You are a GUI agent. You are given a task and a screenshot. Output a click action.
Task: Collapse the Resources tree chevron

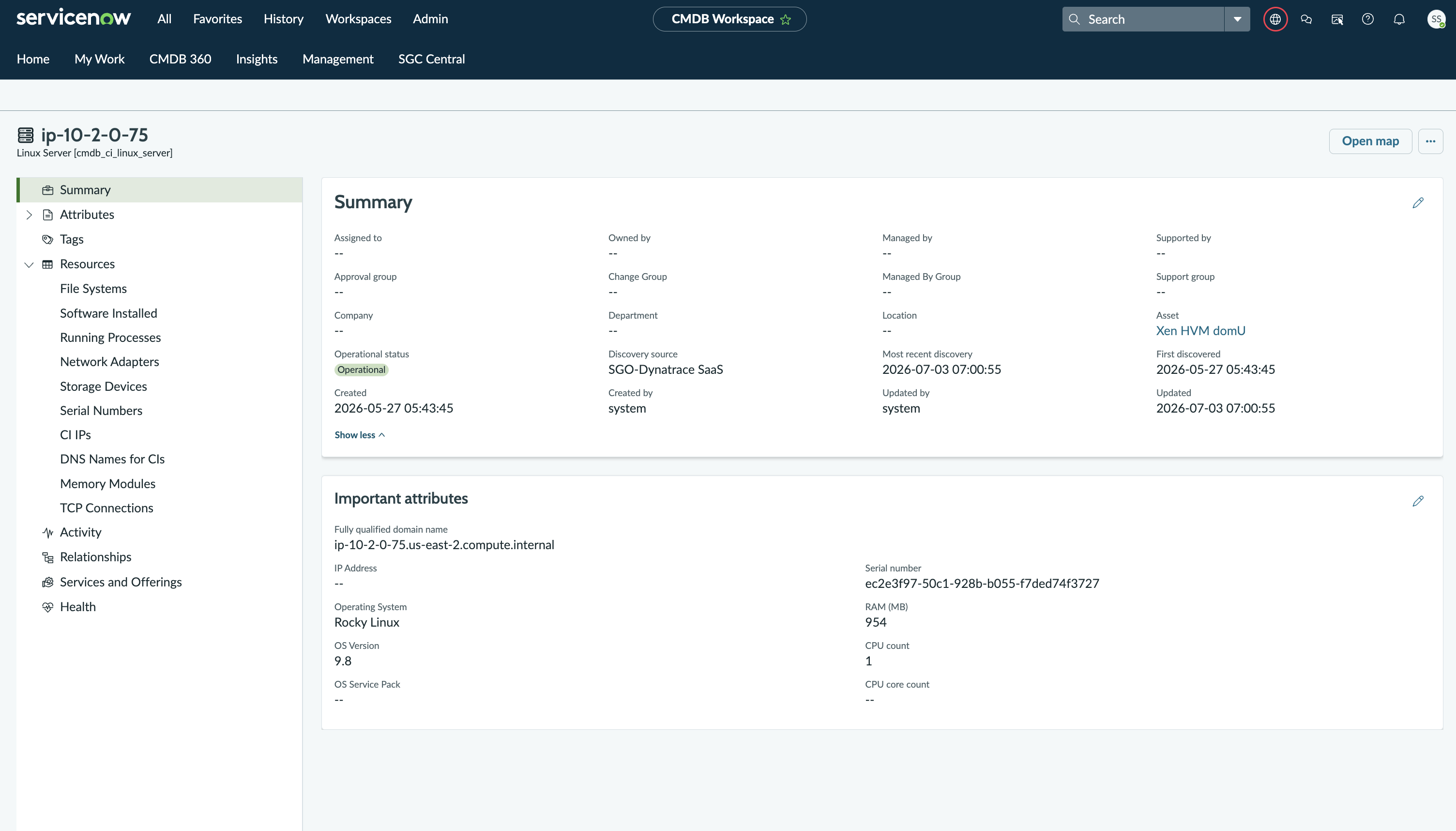29,264
